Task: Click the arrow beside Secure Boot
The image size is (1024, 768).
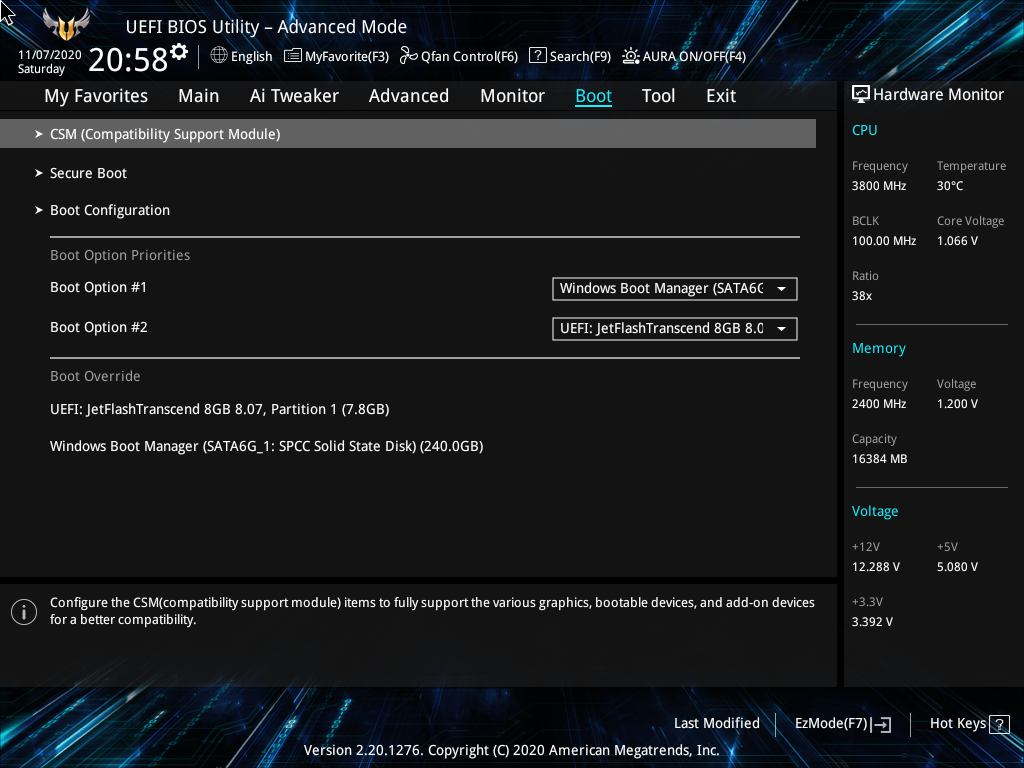Action: click(x=39, y=173)
